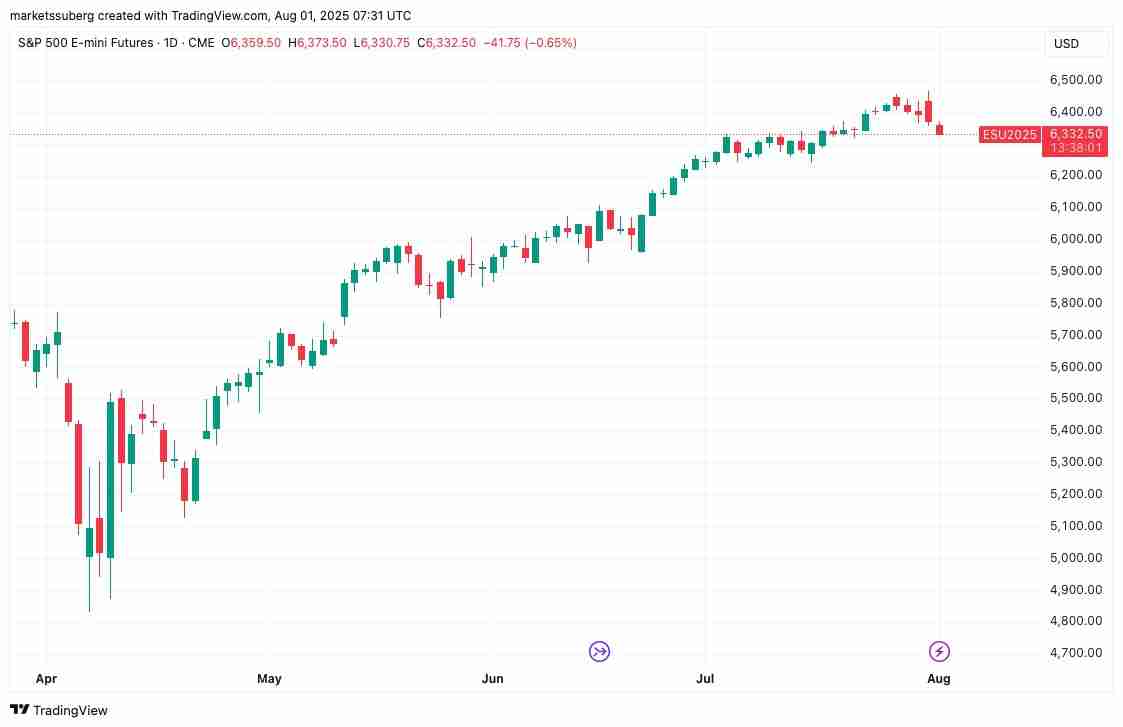Click the red ESU2025 symbol label

click(1009, 135)
